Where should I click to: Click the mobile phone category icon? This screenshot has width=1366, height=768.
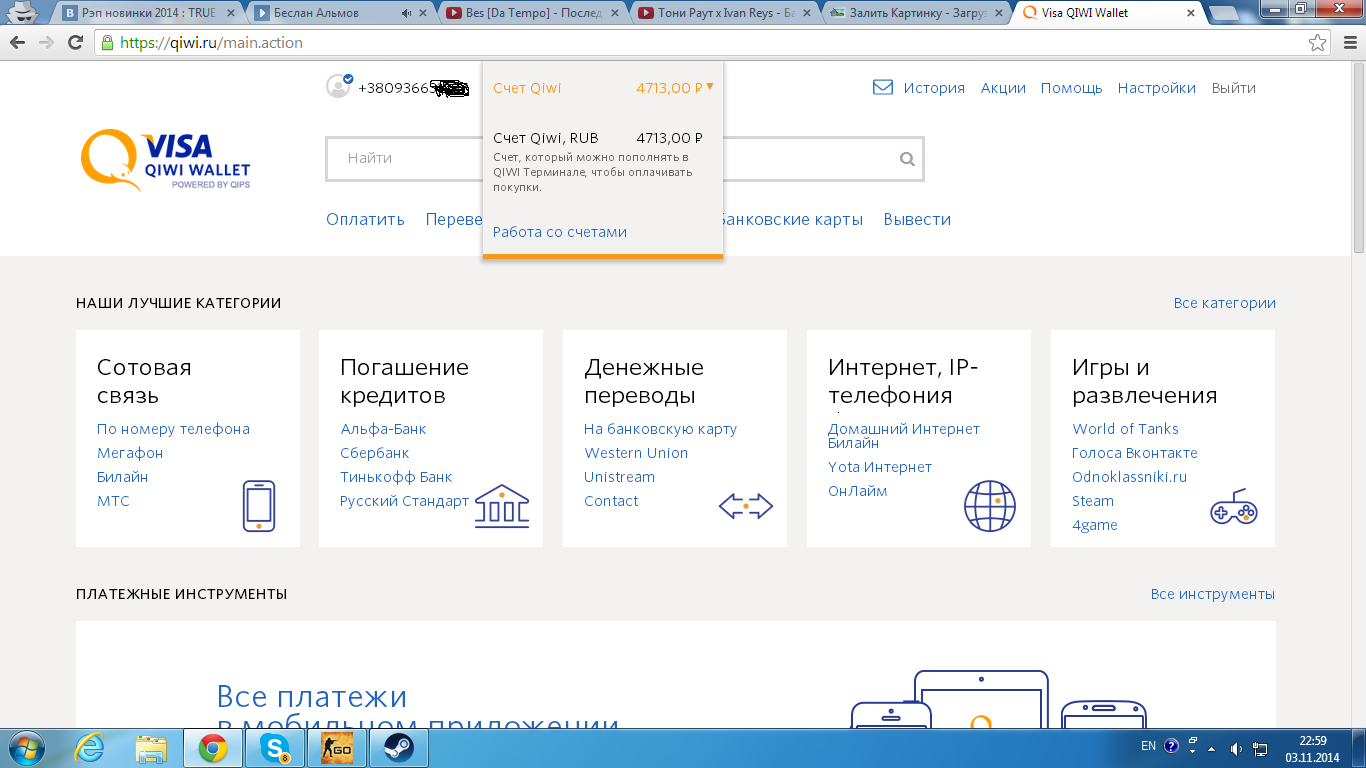[x=259, y=506]
